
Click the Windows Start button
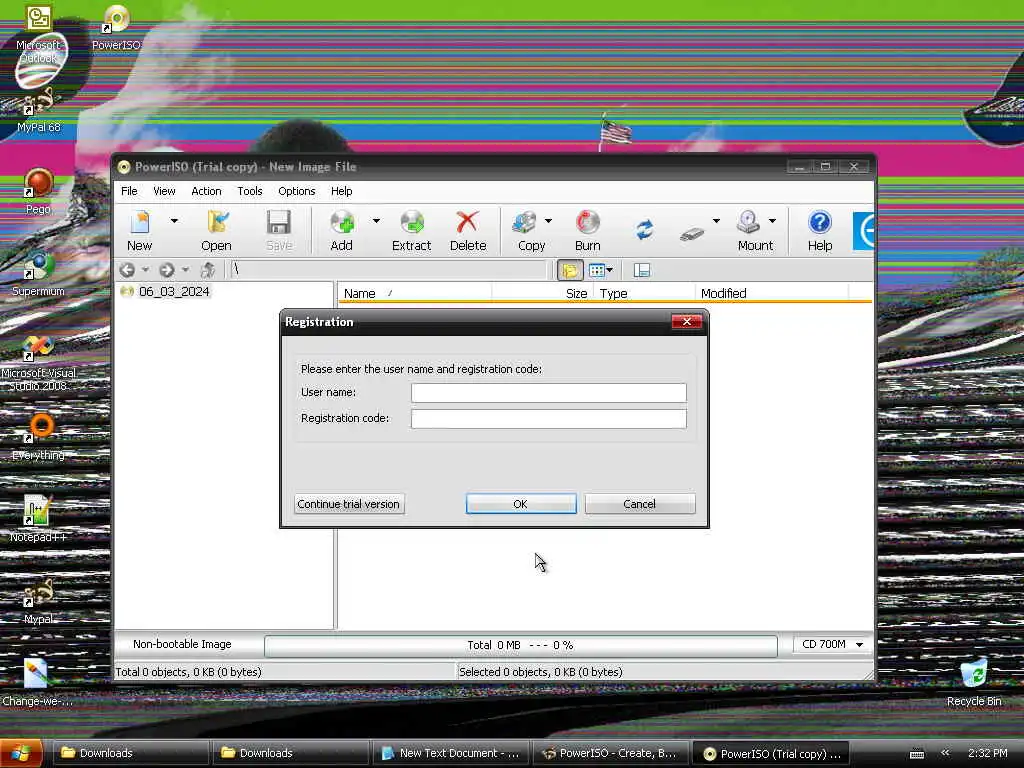click(x=21, y=753)
